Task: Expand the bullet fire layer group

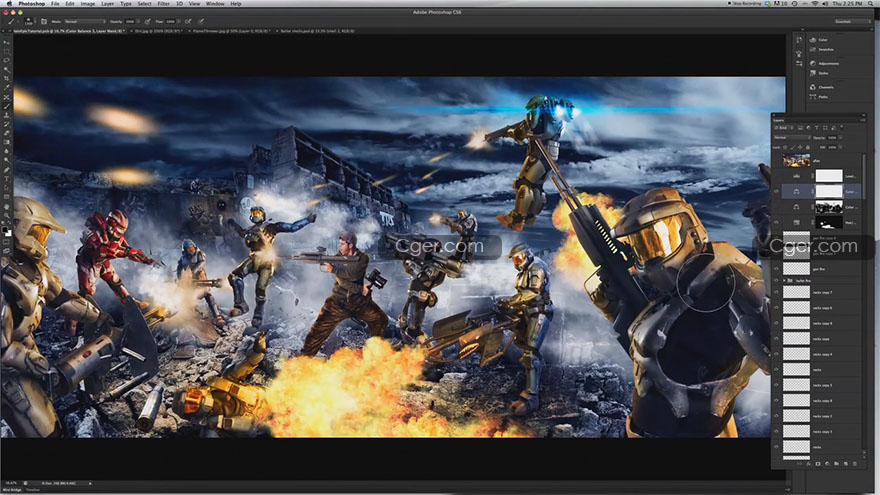Action: 785,280
